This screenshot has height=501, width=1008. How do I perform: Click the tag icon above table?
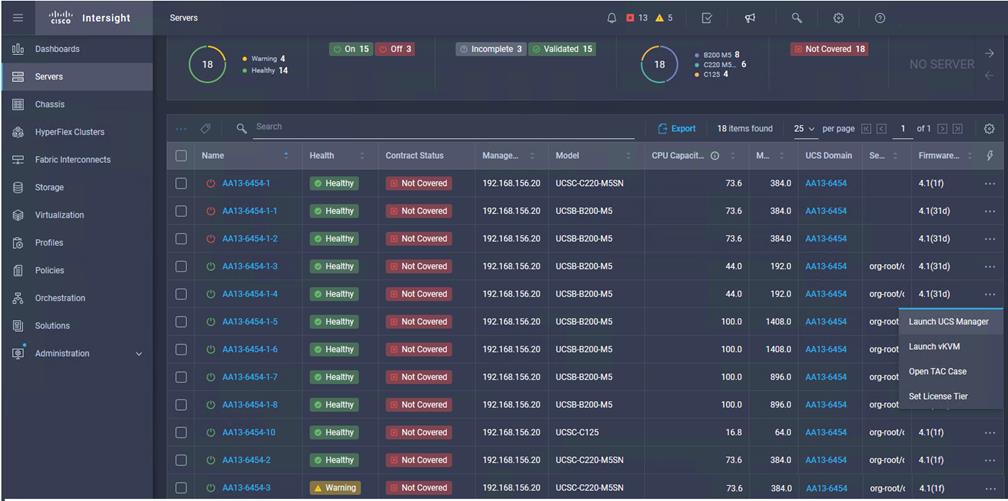(x=205, y=129)
